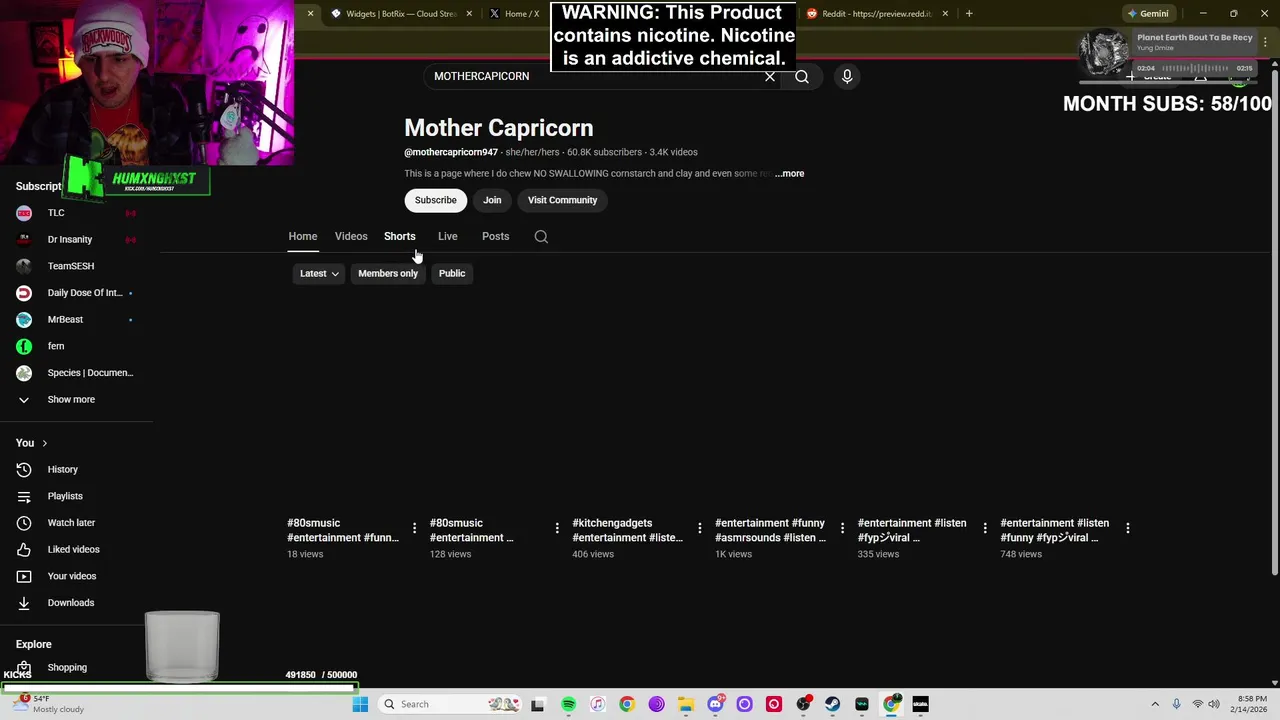Filter shorts to Members only
The image size is (1280, 720).
(x=388, y=274)
